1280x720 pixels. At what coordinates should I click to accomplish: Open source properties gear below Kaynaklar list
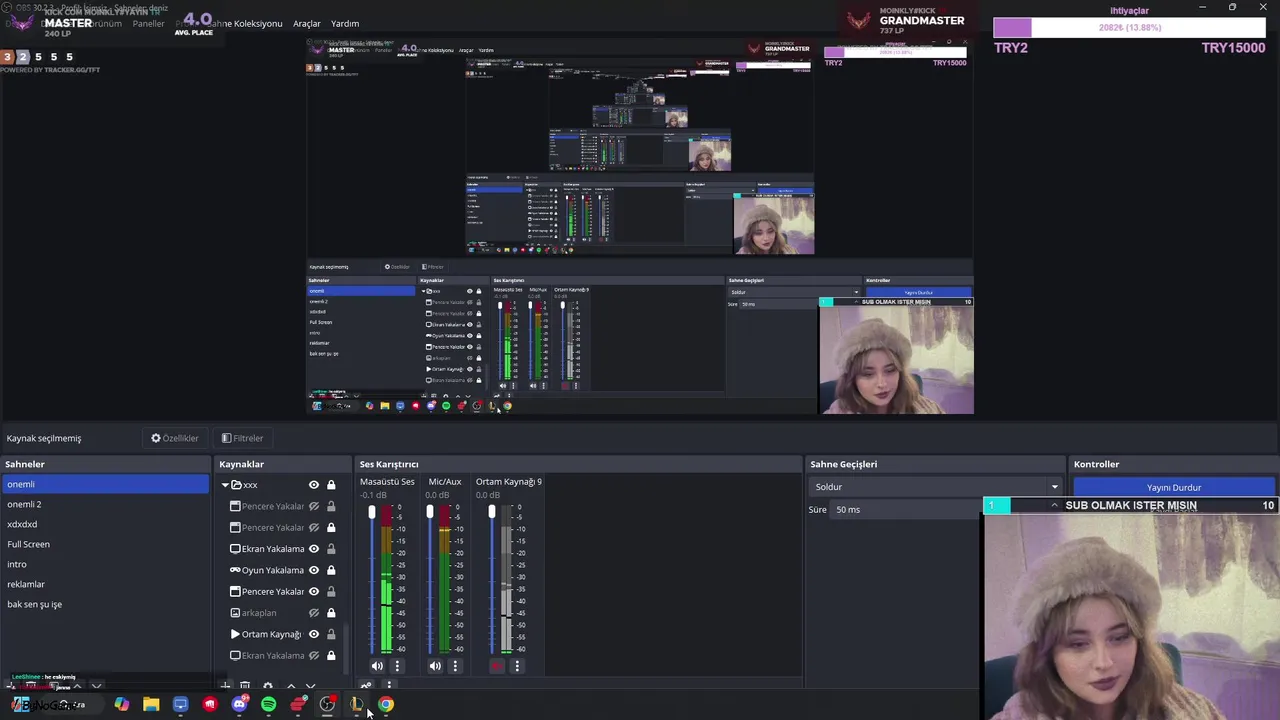268,686
